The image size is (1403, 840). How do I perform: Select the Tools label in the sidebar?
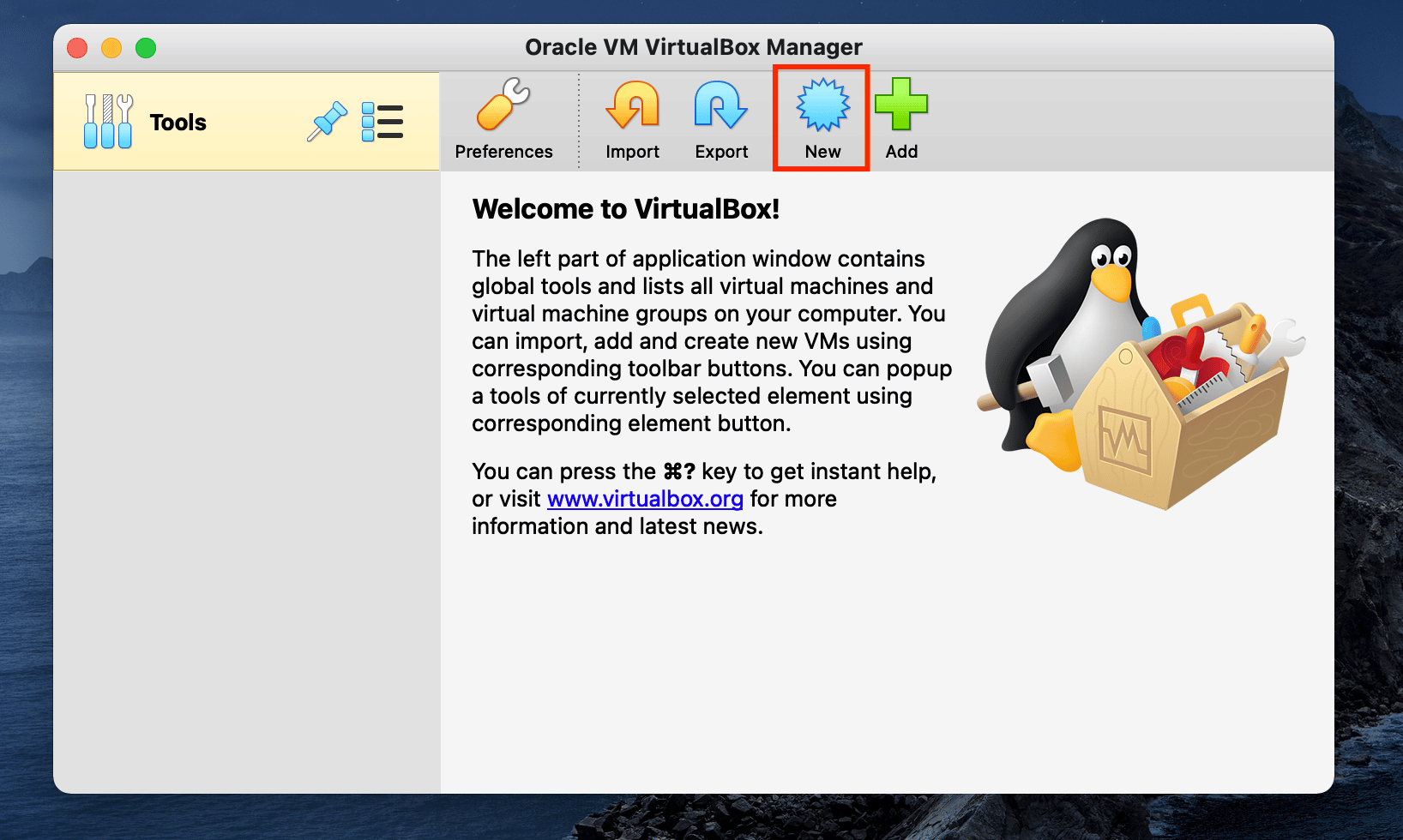[178, 123]
